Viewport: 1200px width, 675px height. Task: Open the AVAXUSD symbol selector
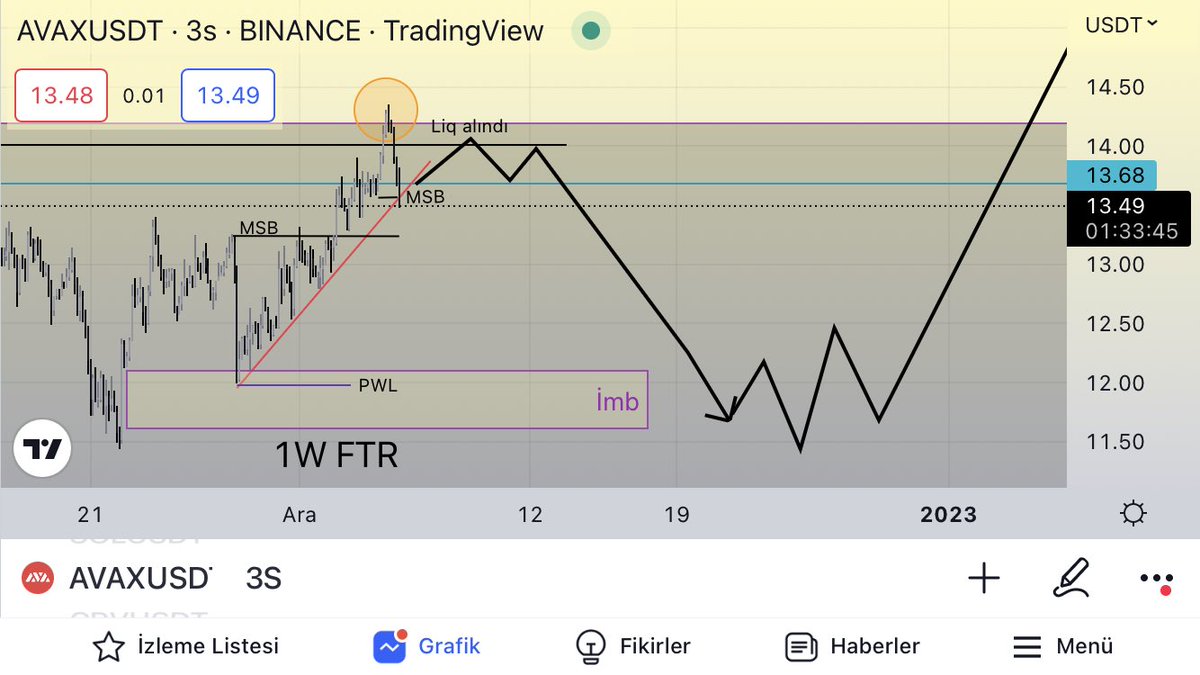(x=140, y=578)
